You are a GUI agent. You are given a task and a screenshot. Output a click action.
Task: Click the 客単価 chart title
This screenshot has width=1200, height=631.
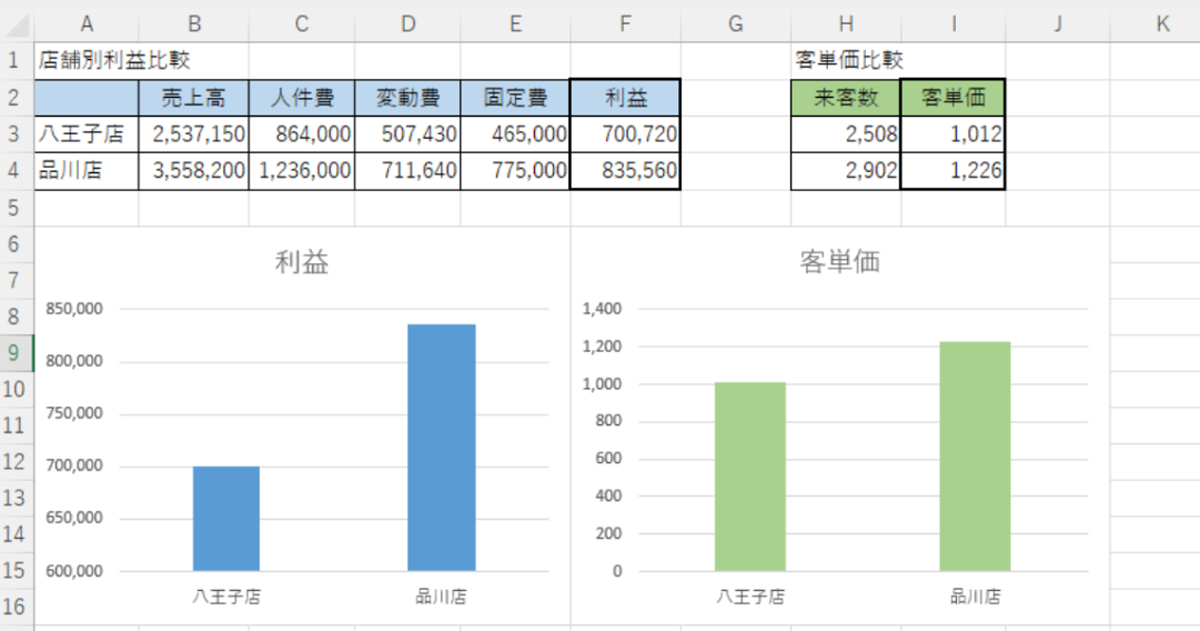coord(840,263)
